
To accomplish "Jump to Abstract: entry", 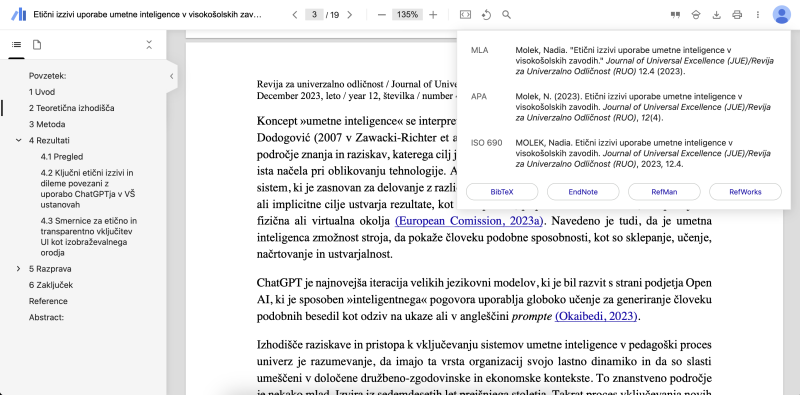I will (46, 317).
